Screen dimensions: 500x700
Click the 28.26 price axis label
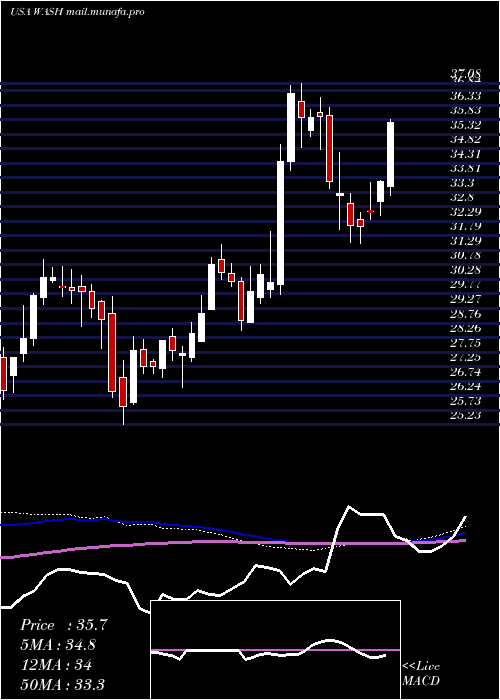point(466,329)
